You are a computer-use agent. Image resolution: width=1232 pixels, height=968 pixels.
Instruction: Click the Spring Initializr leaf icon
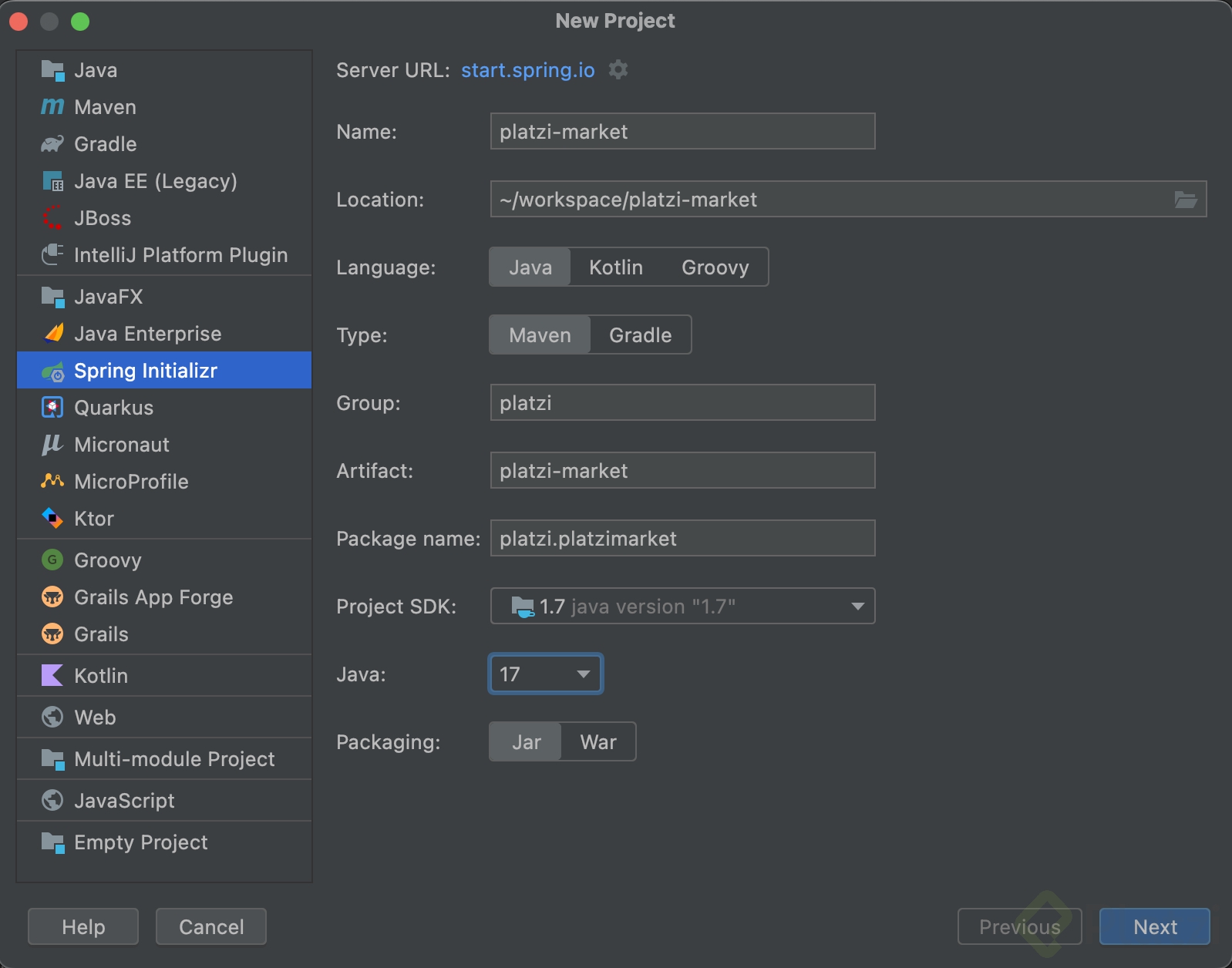(52, 371)
